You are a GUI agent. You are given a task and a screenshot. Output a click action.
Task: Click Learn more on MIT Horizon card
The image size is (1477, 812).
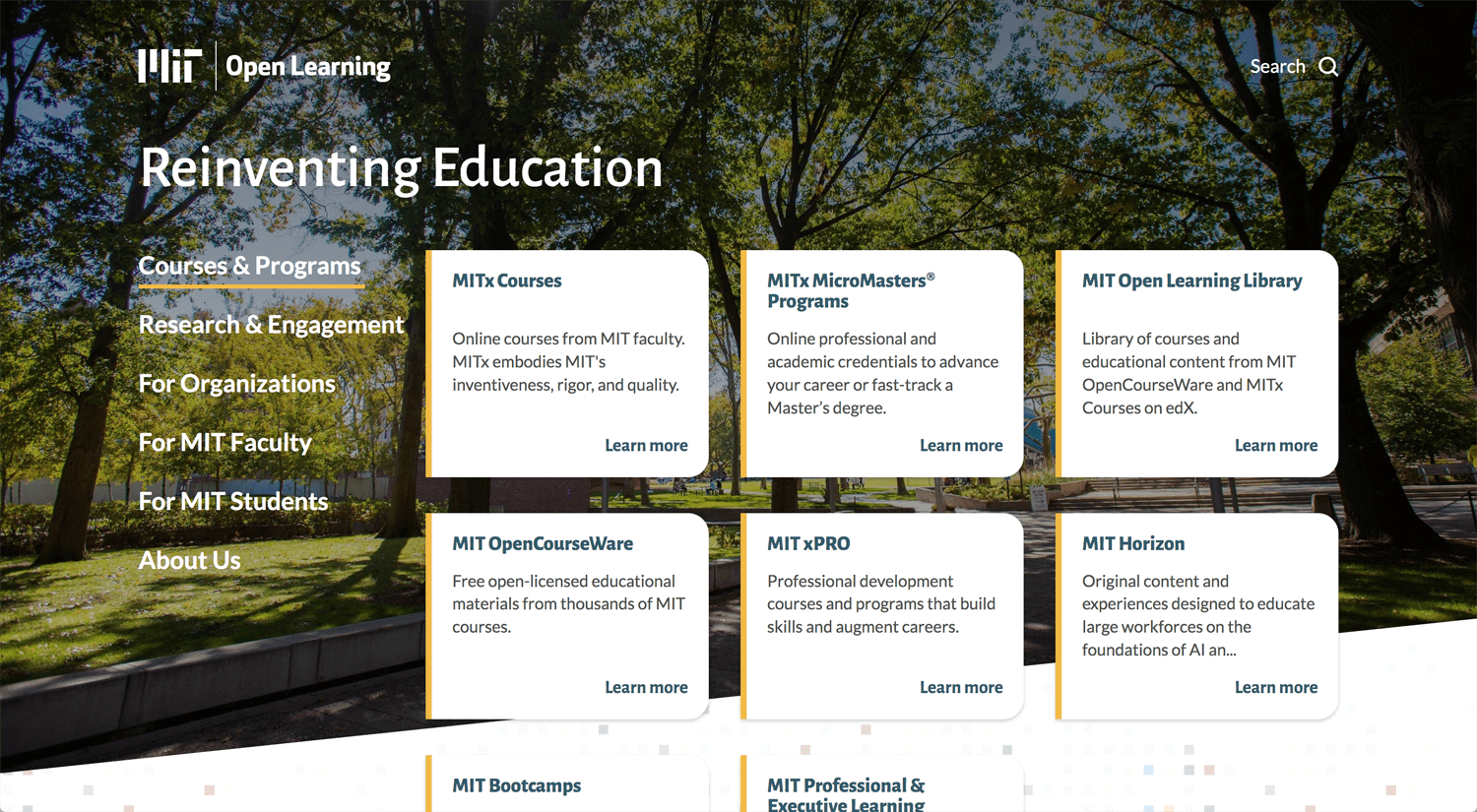pos(1276,687)
